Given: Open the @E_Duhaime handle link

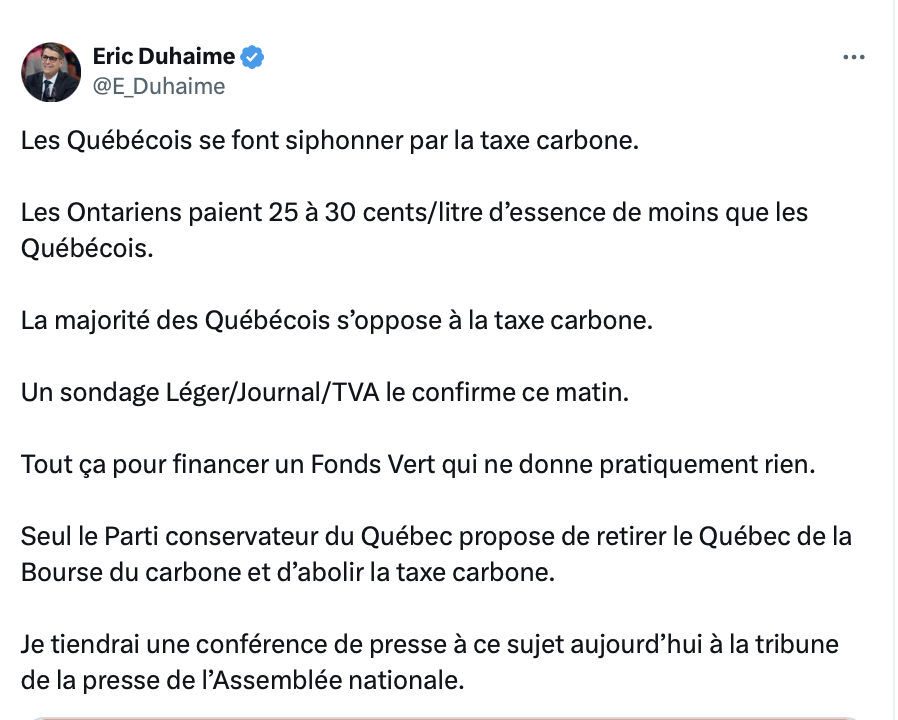Looking at the screenshot, I should pyautogui.click(x=159, y=86).
